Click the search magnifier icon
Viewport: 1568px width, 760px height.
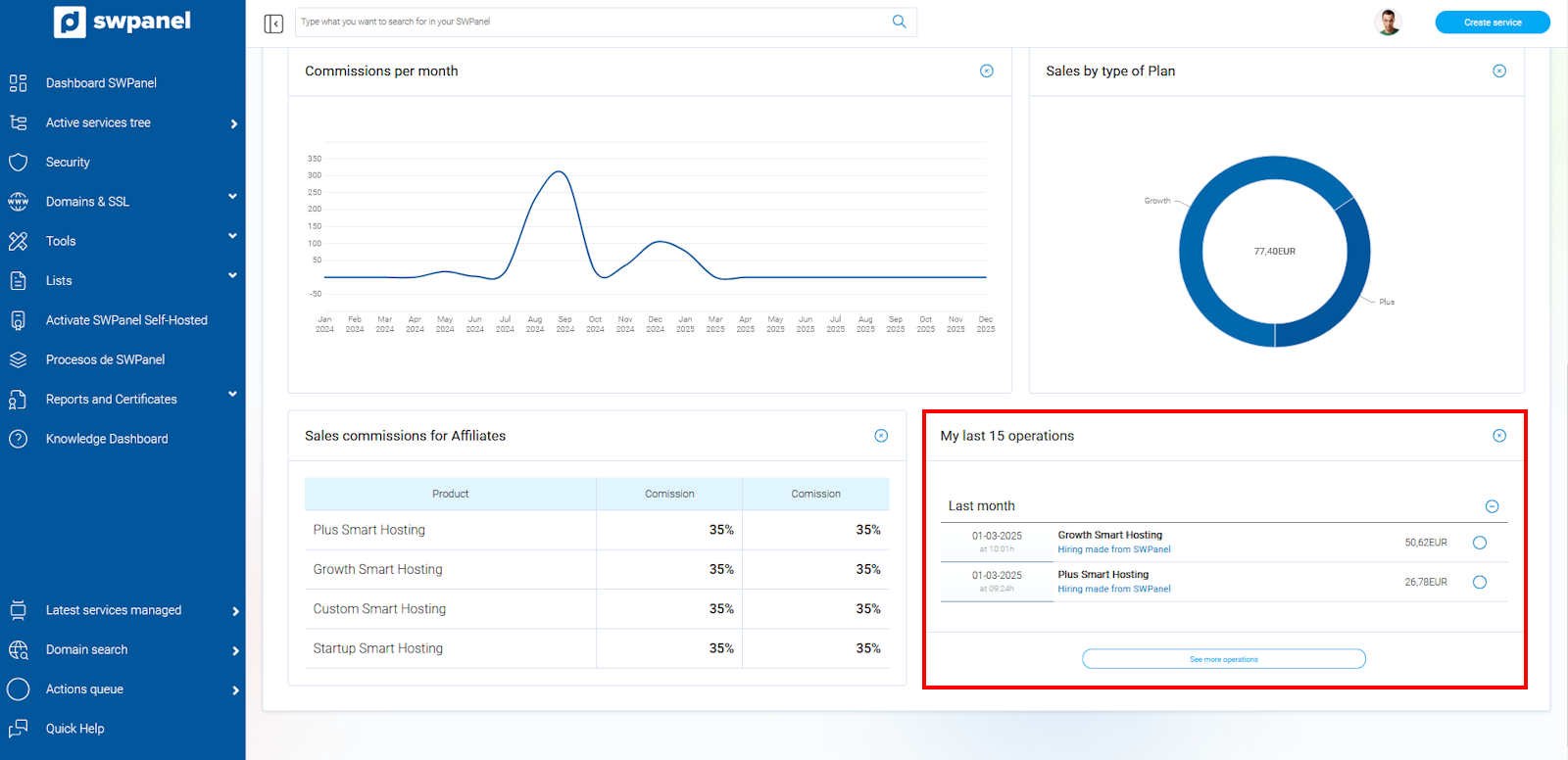pos(899,22)
